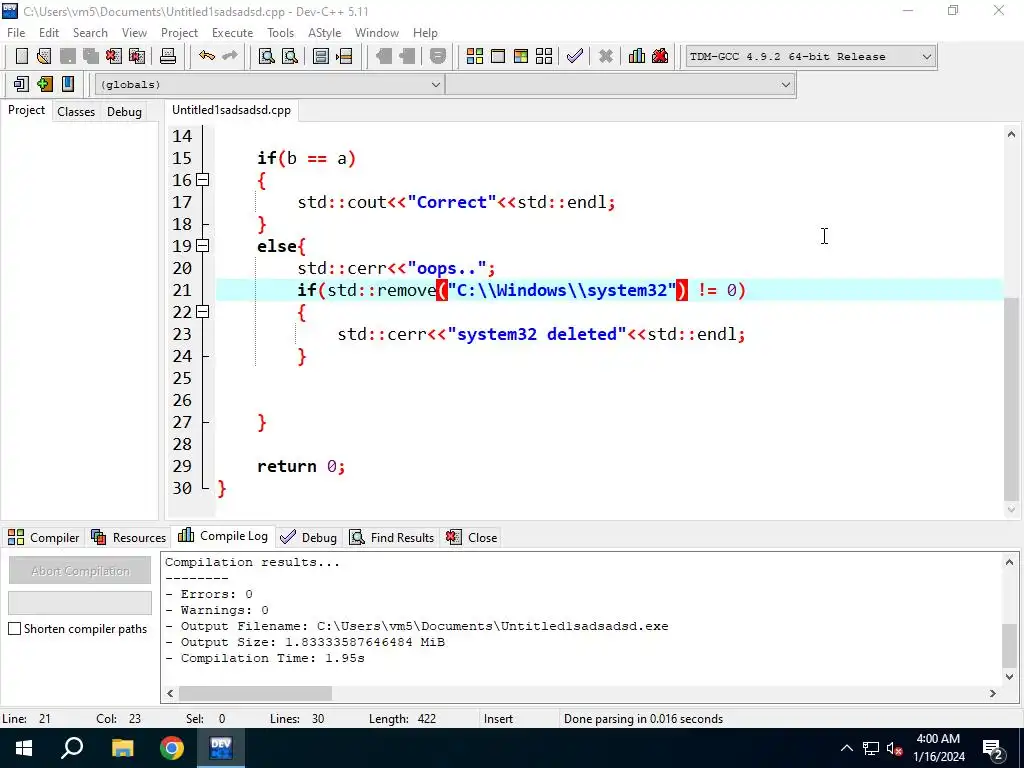Viewport: 1024px width, 768px height.
Task: Open the View menu
Action: 134,33
